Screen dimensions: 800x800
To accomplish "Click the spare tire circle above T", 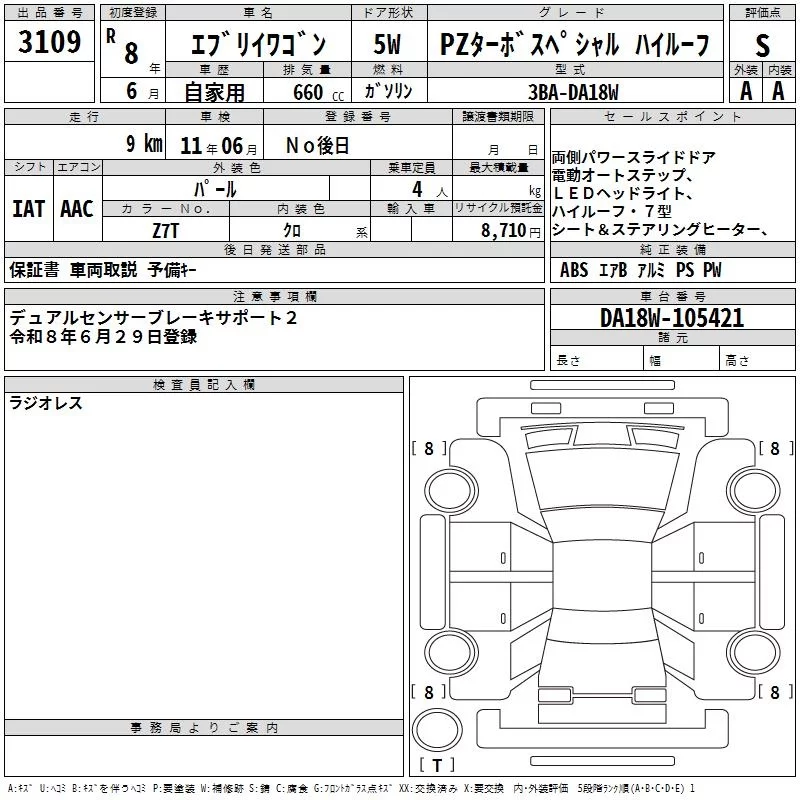I will pyautogui.click(x=437, y=730).
